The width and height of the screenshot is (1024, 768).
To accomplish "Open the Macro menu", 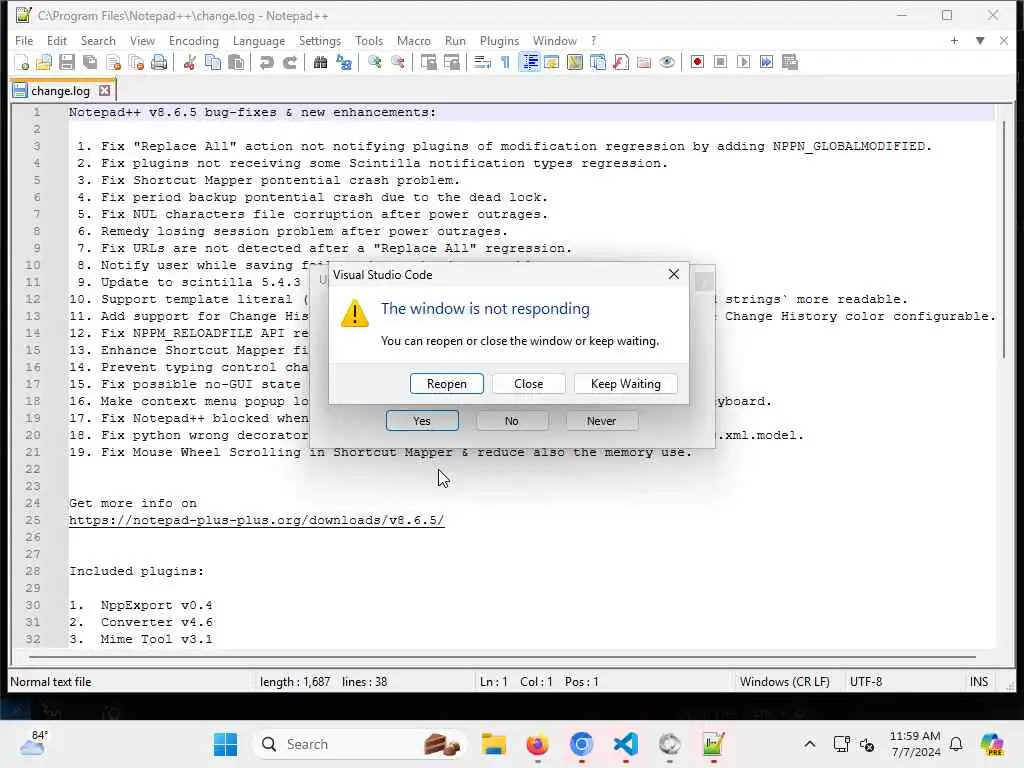I will tap(413, 40).
